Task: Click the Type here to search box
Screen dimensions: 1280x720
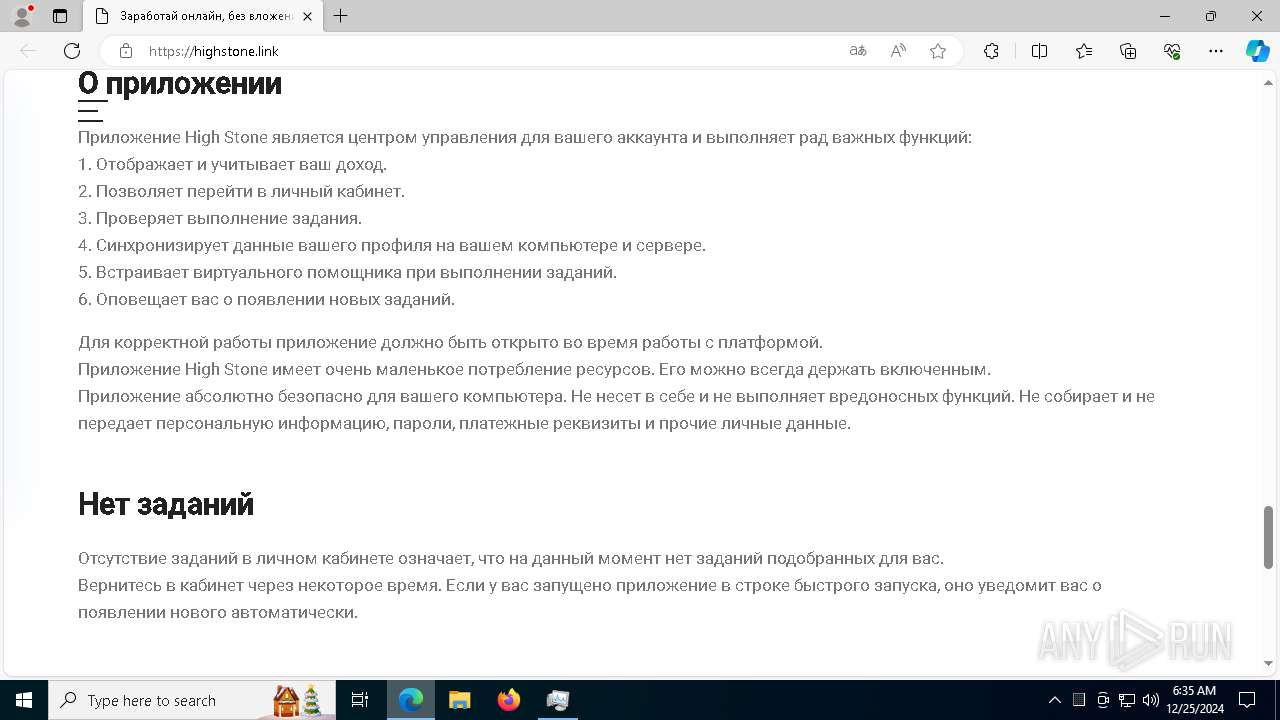Action: coord(192,700)
